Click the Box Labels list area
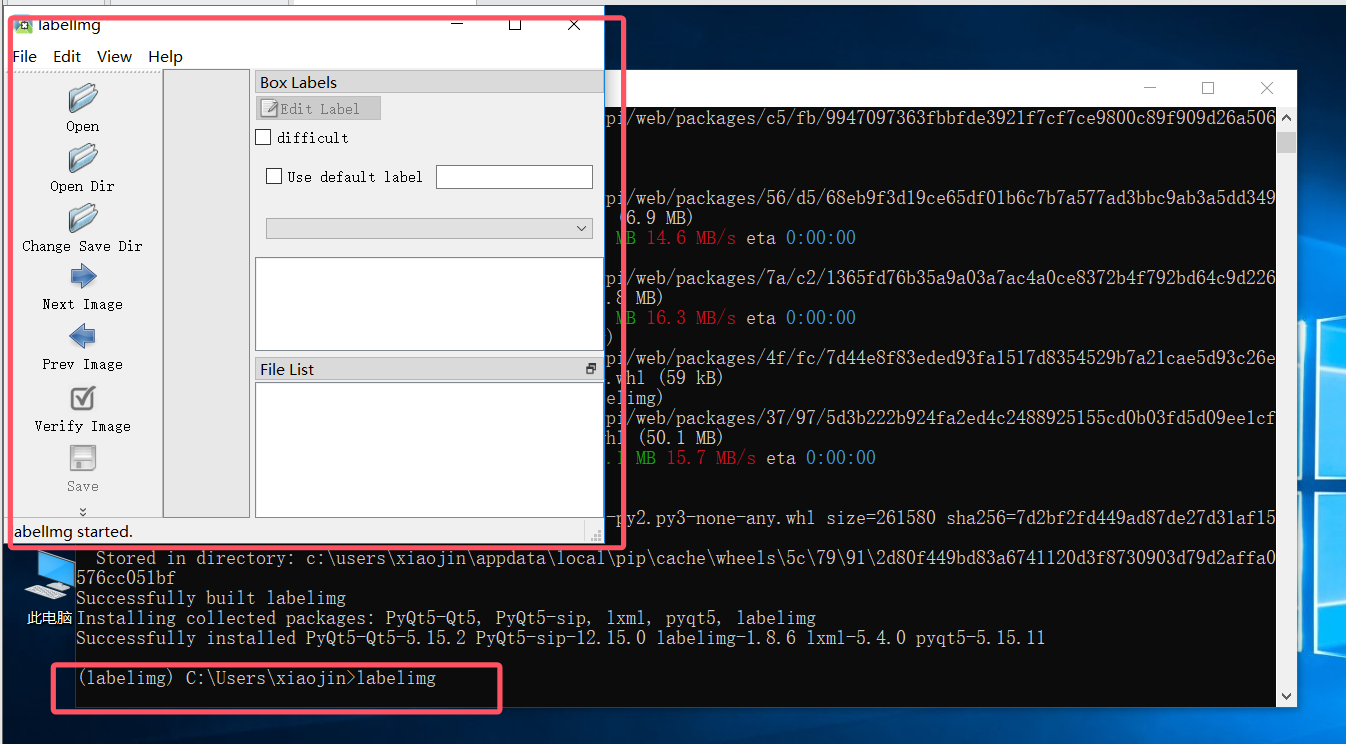 pyautogui.click(x=429, y=304)
